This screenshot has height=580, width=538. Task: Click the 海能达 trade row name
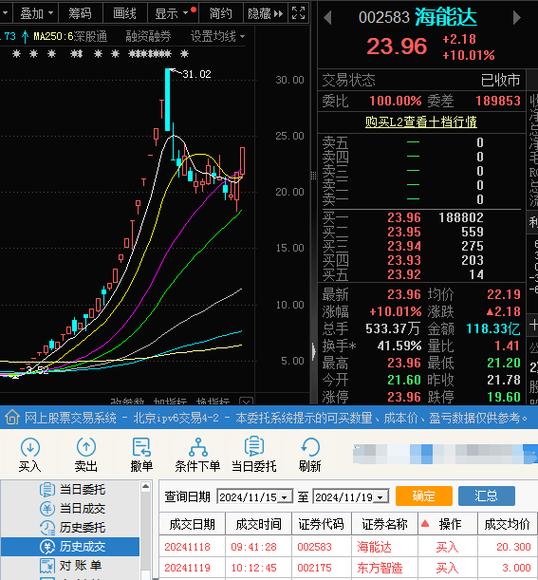(374, 547)
